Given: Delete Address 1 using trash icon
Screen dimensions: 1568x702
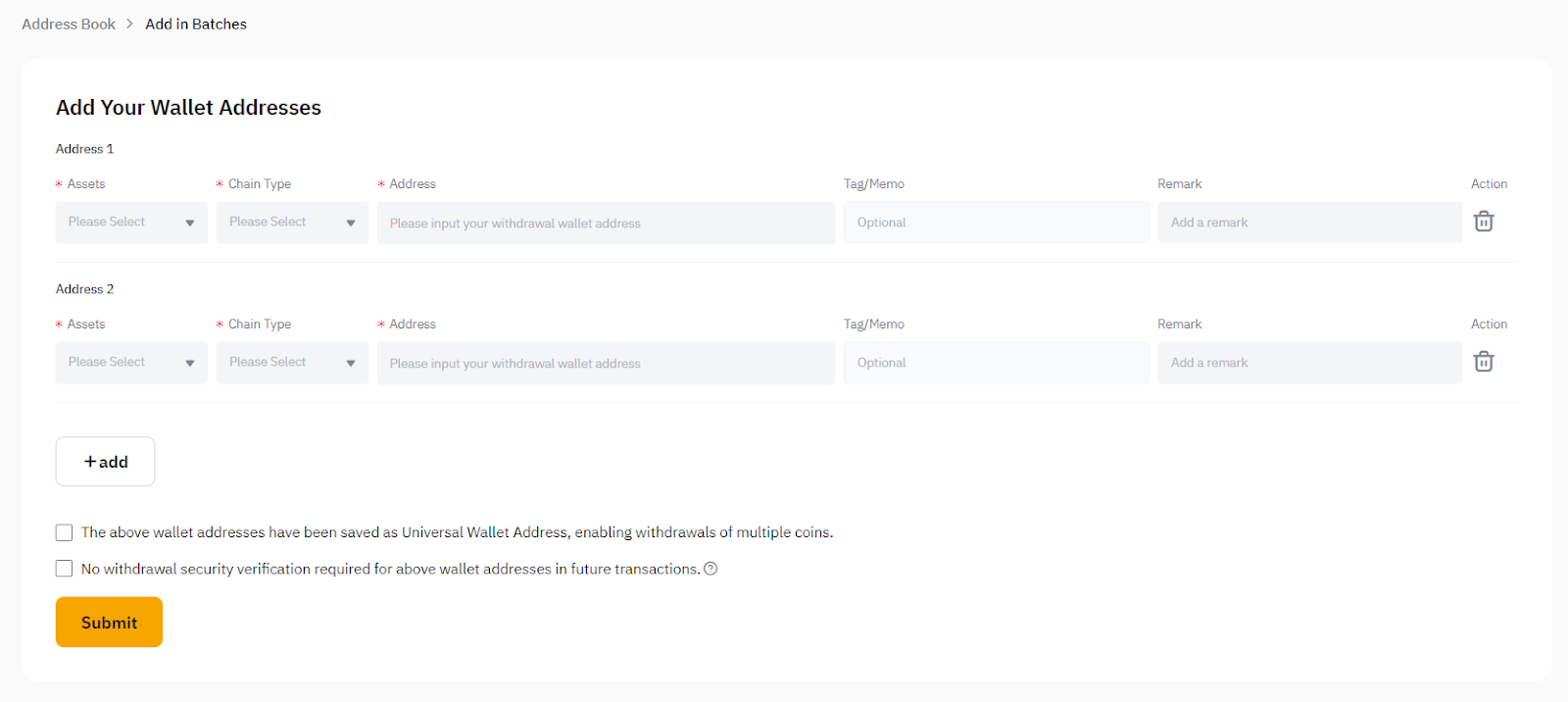Looking at the screenshot, I should pyautogui.click(x=1484, y=222).
